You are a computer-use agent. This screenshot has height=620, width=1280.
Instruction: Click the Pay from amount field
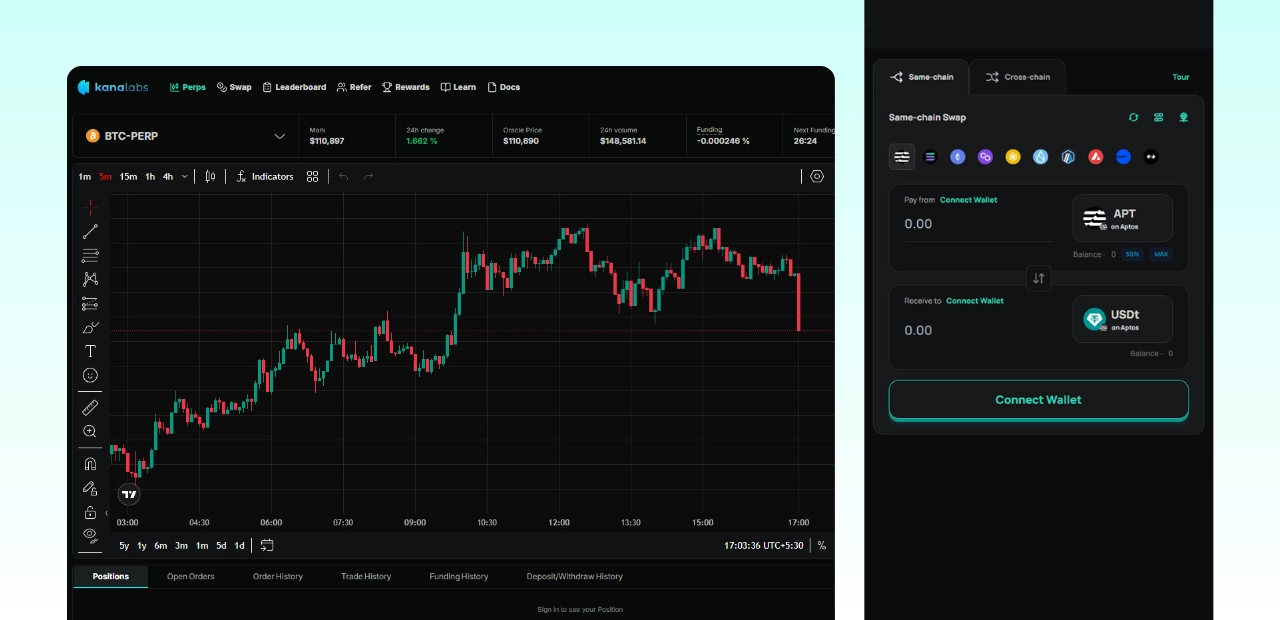coord(978,224)
